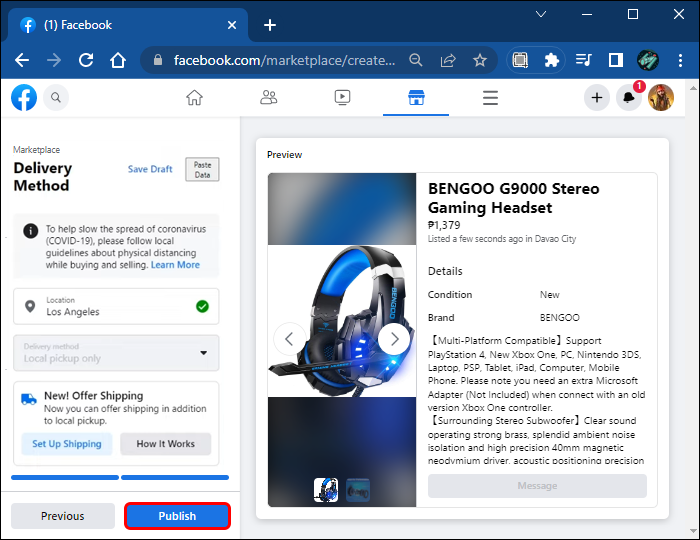Click Save Draft link
700x540 pixels.
[x=150, y=169]
